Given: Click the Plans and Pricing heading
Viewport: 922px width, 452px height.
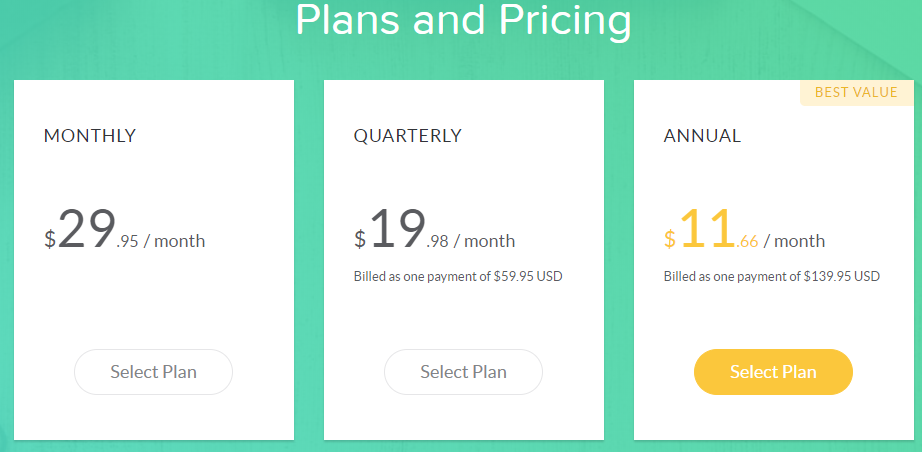Looking at the screenshot, I should tap(463, 20).
